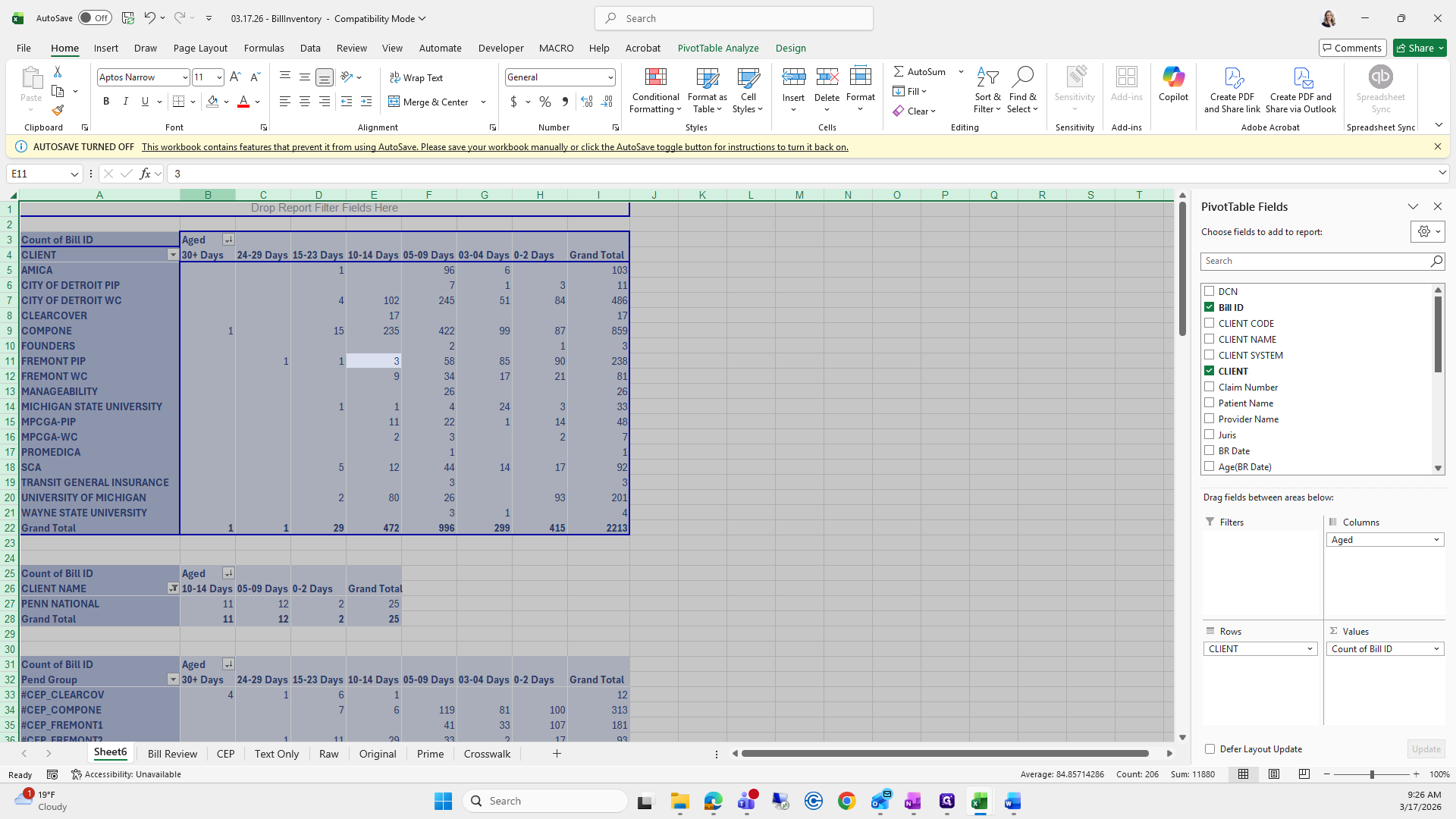1456x819 pixels.
Task: Click the Copilot ribbon icon
Action: (x=1172, y=77)
